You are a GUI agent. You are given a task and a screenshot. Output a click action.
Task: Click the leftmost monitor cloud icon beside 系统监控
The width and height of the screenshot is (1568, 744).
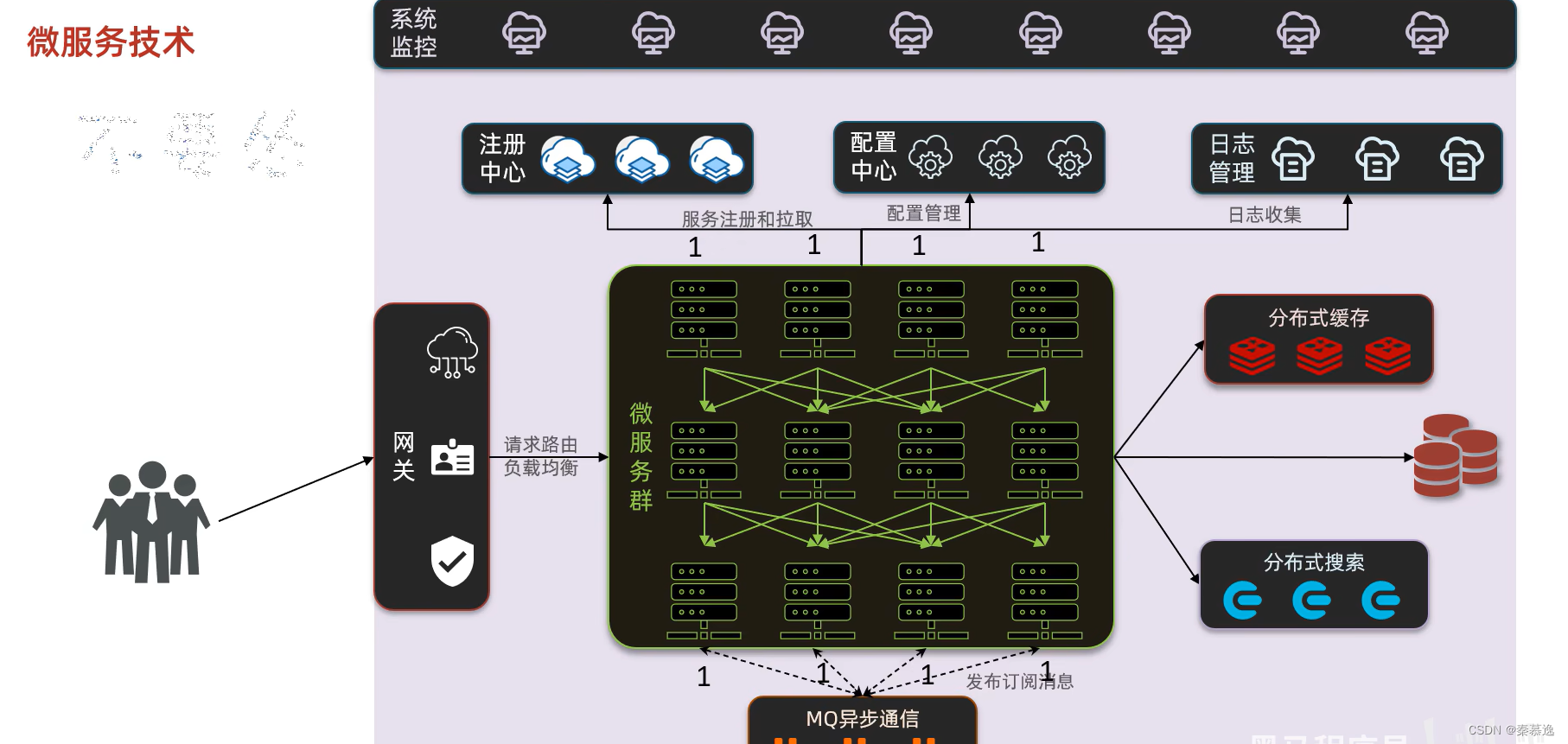pyautogui.click(x=524, y=34)
